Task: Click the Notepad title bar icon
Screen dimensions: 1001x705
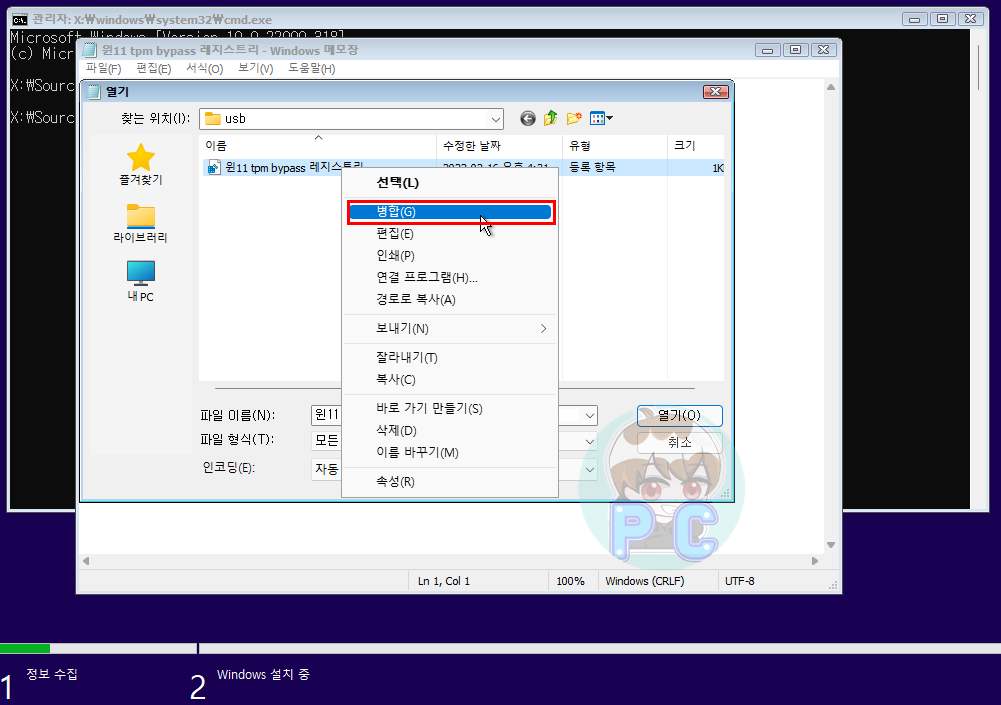Action: click(x=90, y=50)
